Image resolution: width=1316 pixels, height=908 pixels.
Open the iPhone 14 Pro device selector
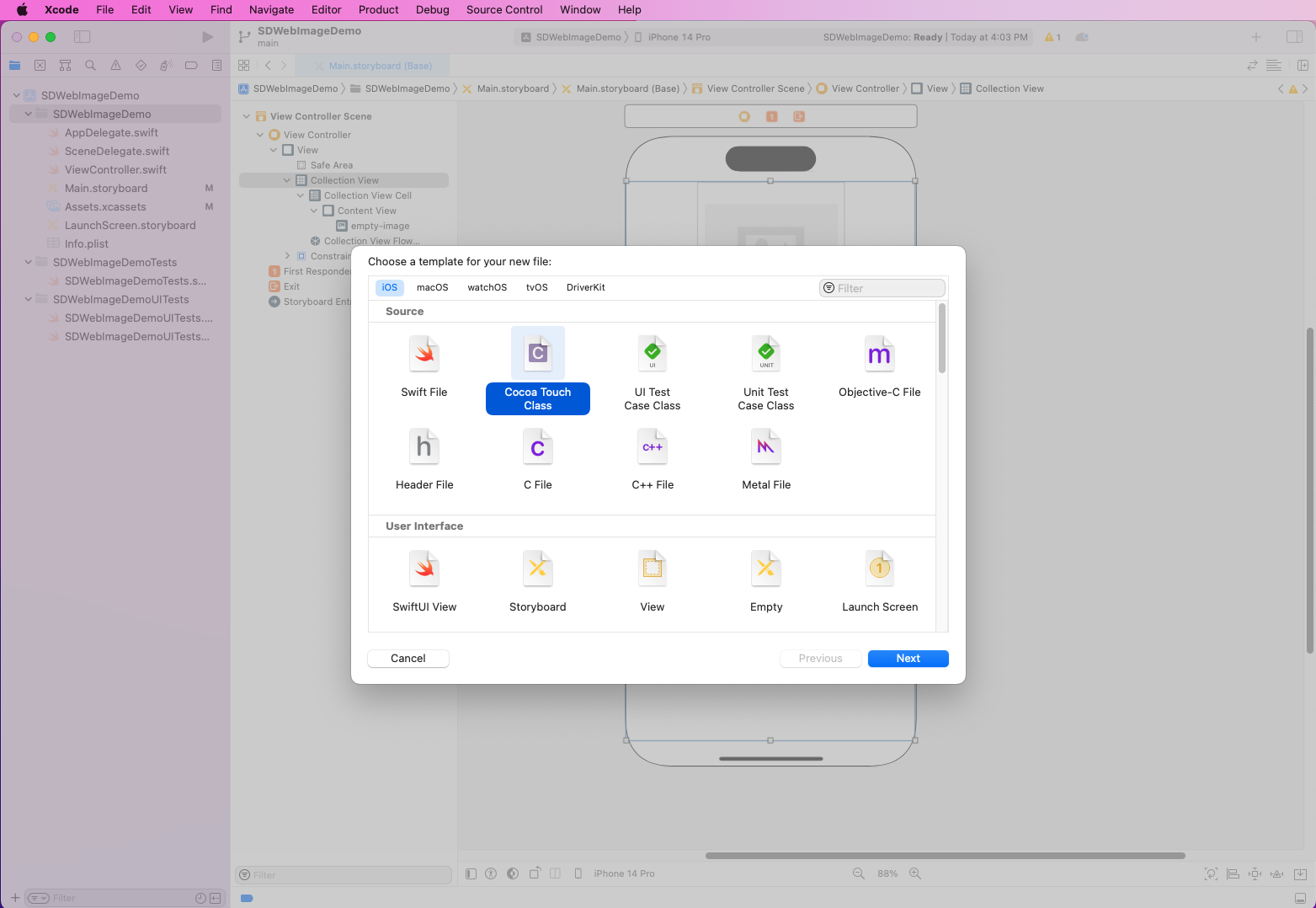(x=673, y=37)
